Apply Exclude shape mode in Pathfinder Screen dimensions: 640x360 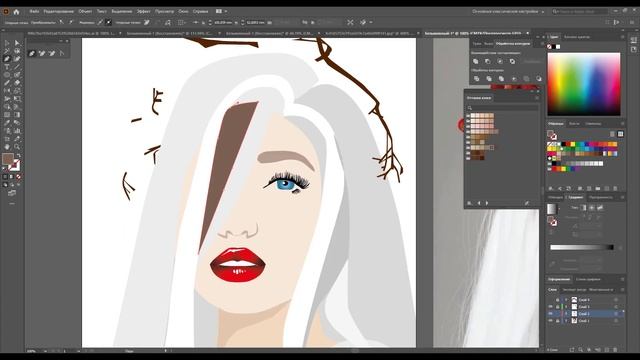click(x=512, y=61)
